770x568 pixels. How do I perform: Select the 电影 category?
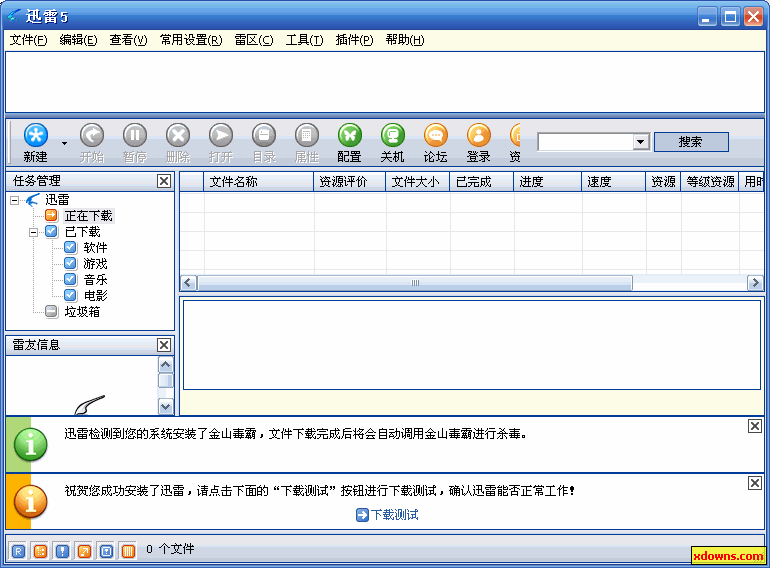[95, 296]
